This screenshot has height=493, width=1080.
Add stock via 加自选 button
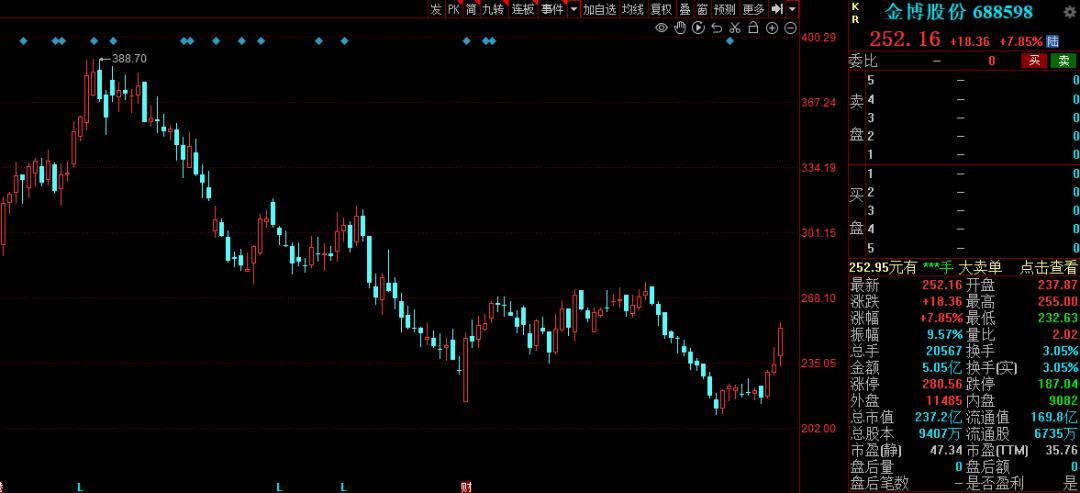coord(599,9)
